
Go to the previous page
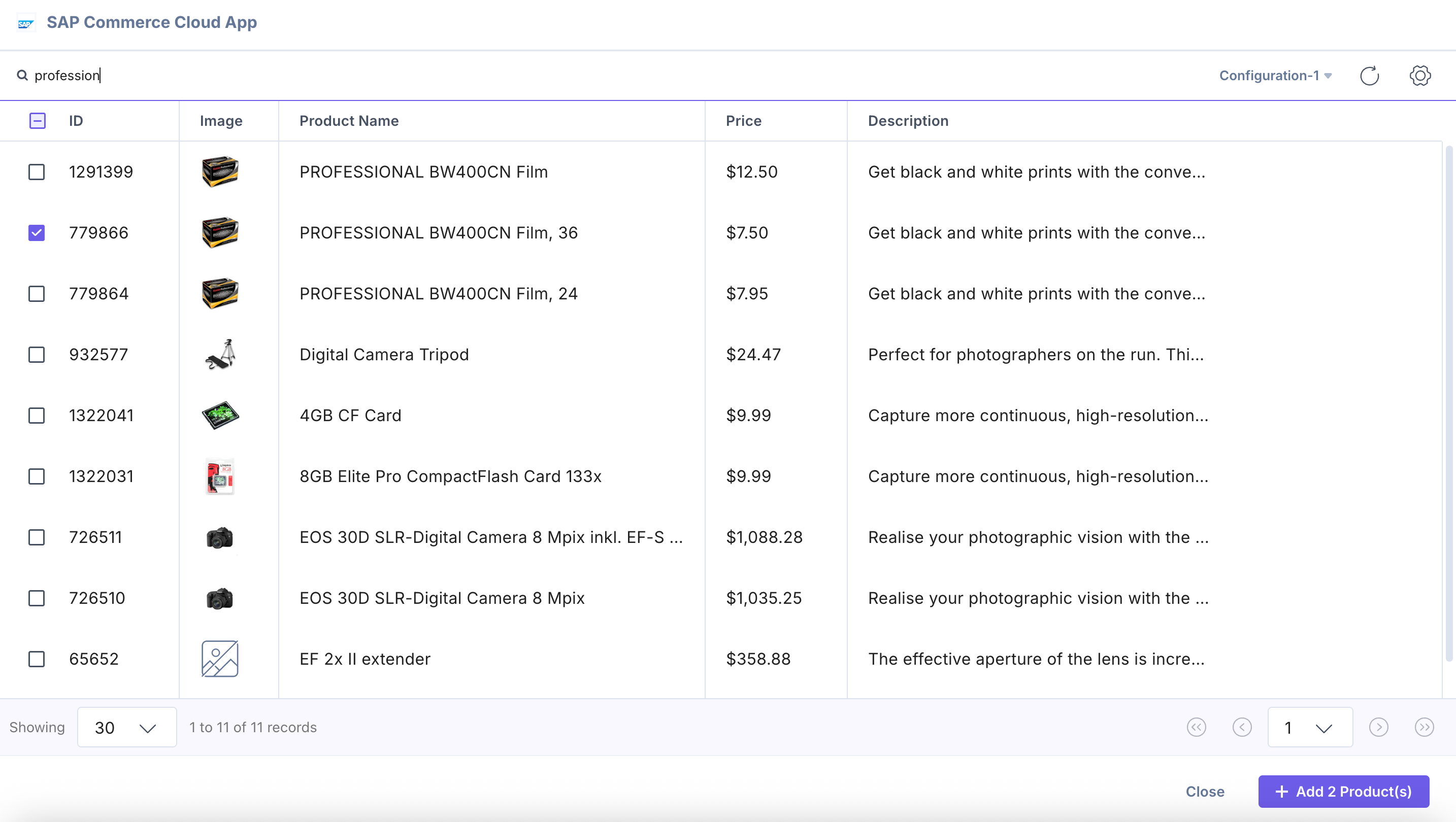(1242, 727)
